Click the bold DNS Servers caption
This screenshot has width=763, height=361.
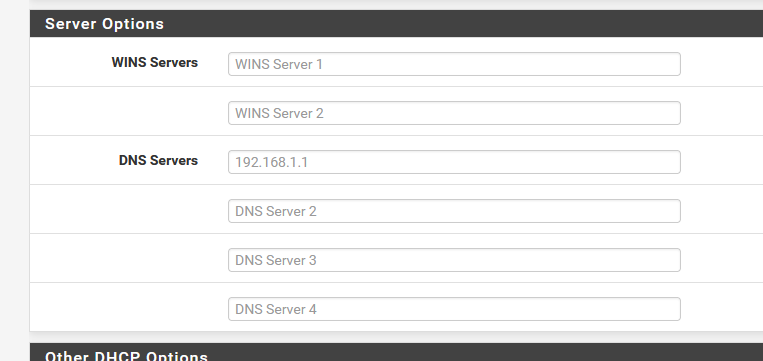click(x=158, y=160)
